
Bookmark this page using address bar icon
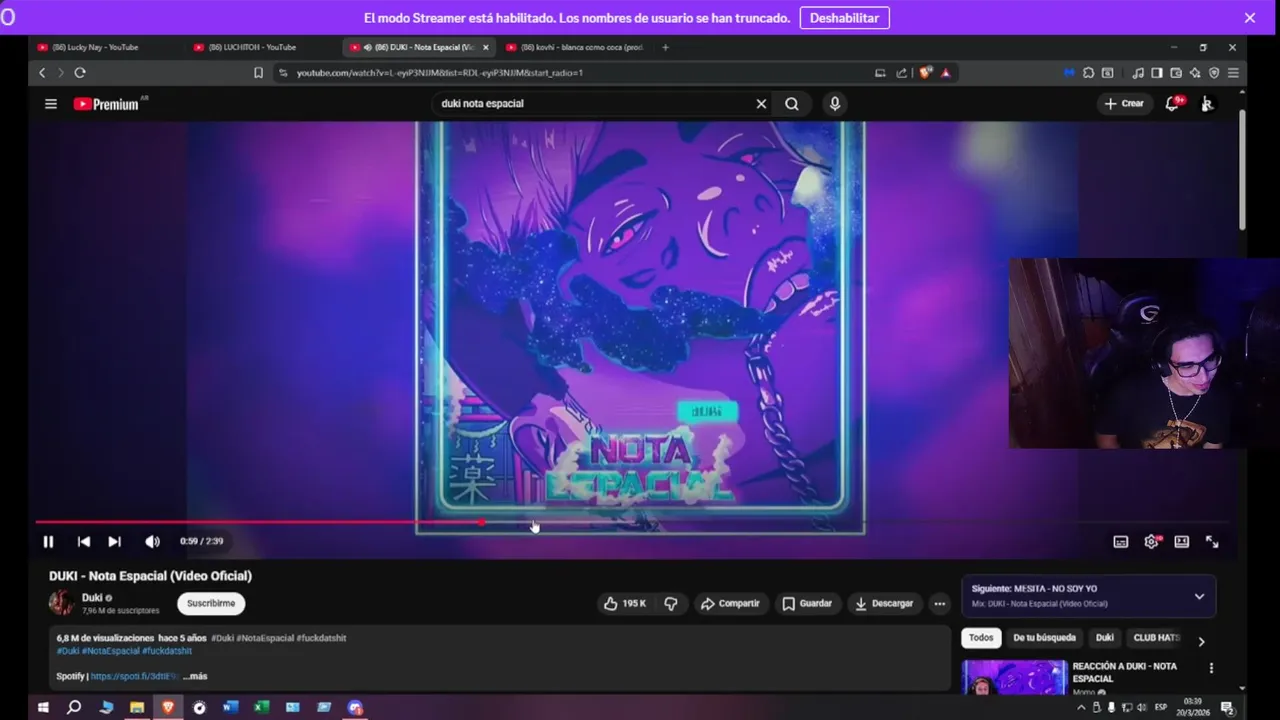[x=258, y=73]
